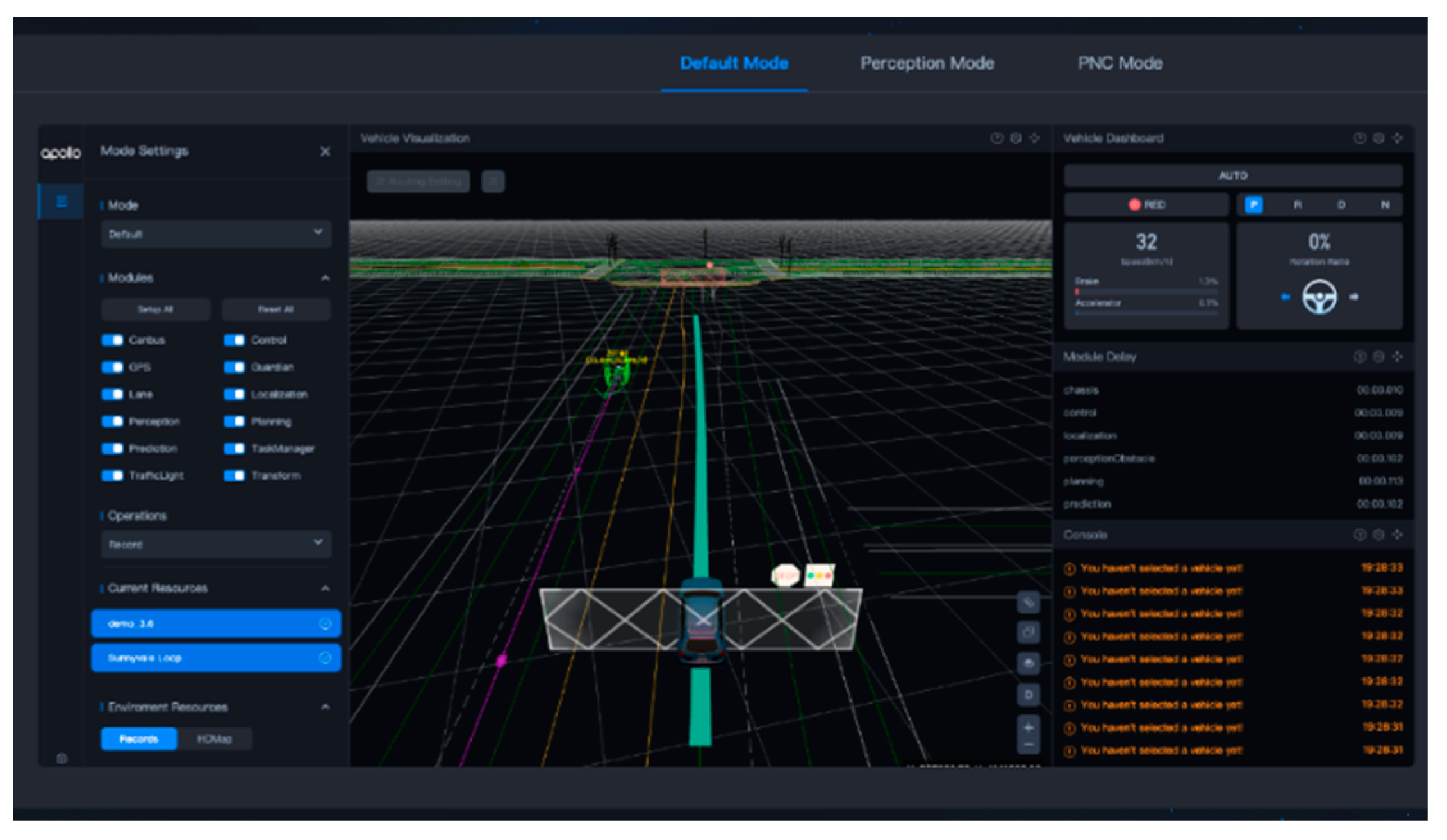Click the Reset All button

click(276, 309)
